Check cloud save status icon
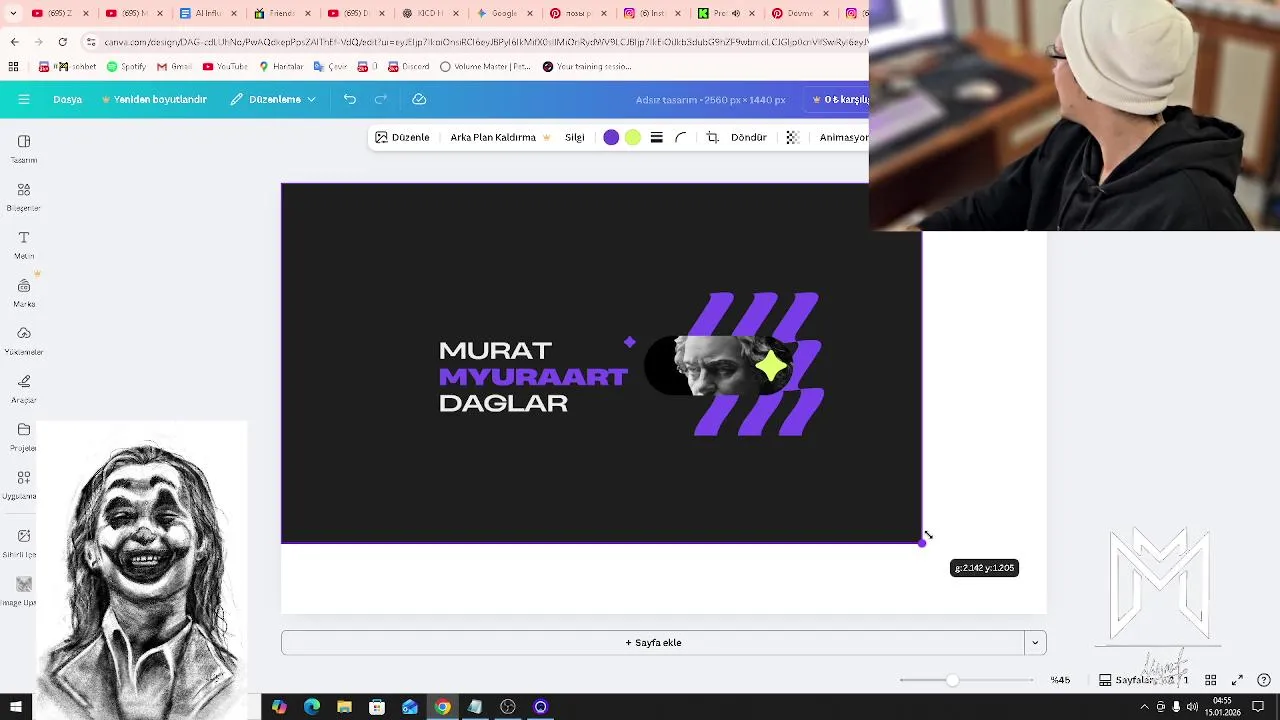This screenshot has width=1280, height=720. click(x=419, y=99)
